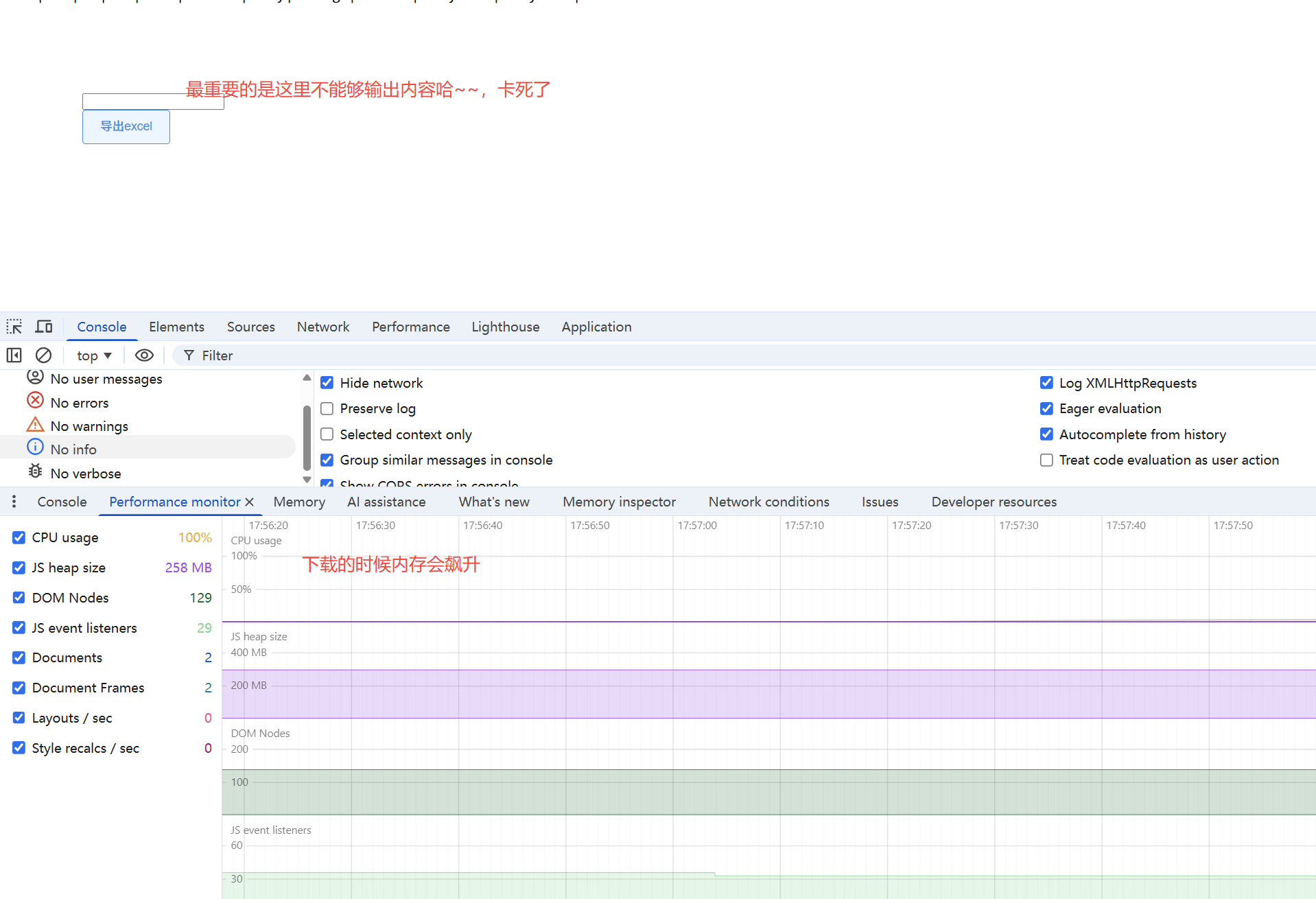This screenshot has width=1316, height=899.
Task: Click the 129 DOM Nodes value
Action: (200, 598)
